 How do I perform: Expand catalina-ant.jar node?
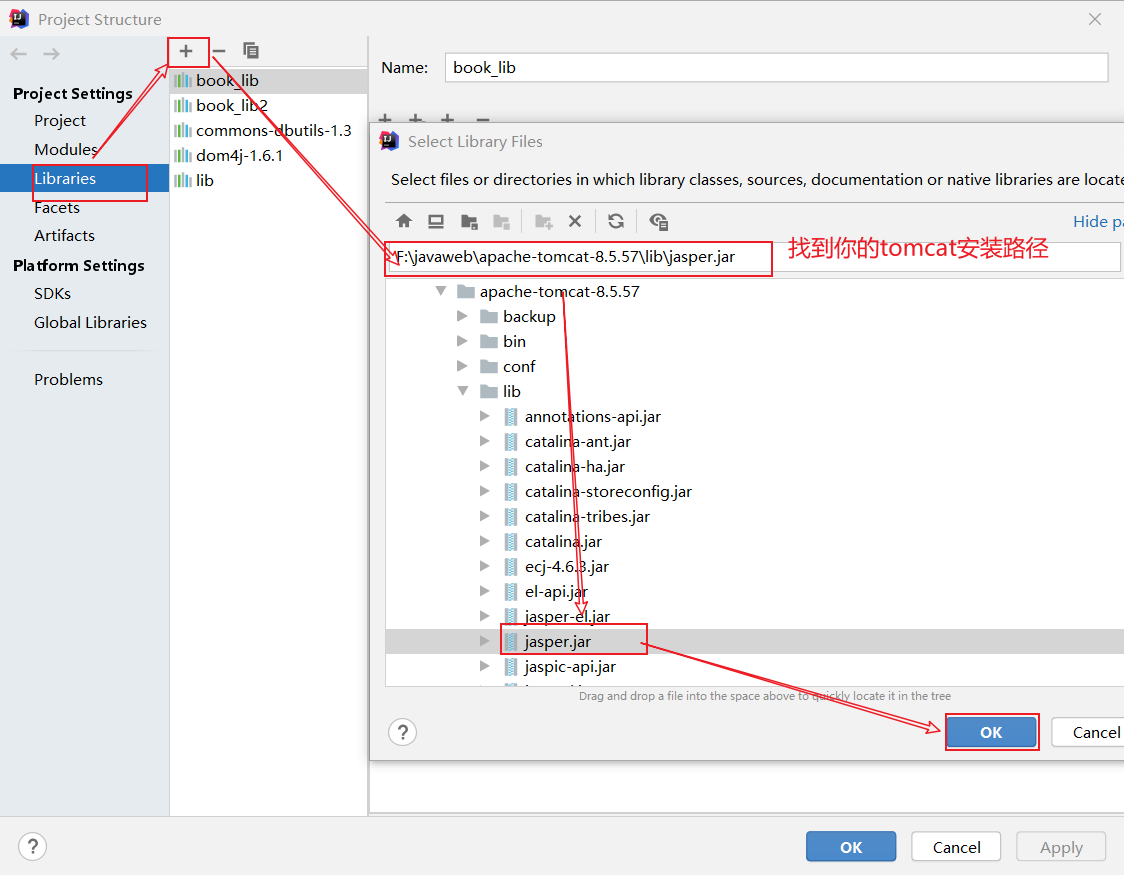[x=485, y=441]
